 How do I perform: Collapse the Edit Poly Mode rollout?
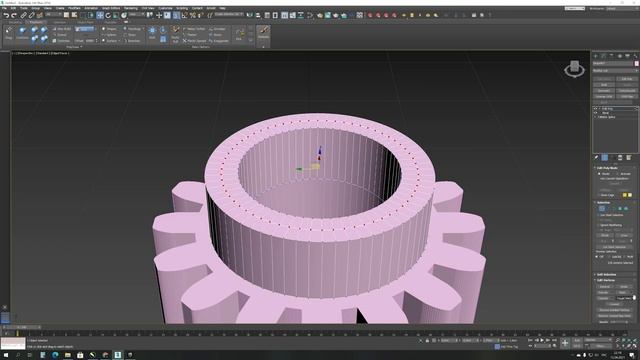[606, 168]
